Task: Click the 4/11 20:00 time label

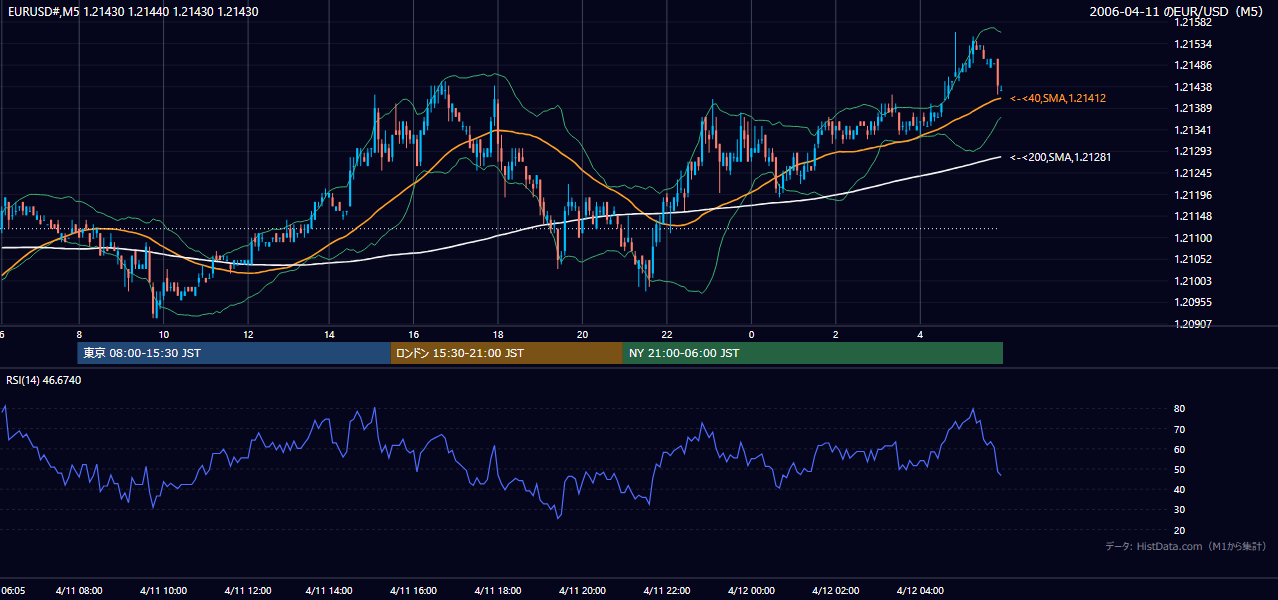Action: [582, 591]
